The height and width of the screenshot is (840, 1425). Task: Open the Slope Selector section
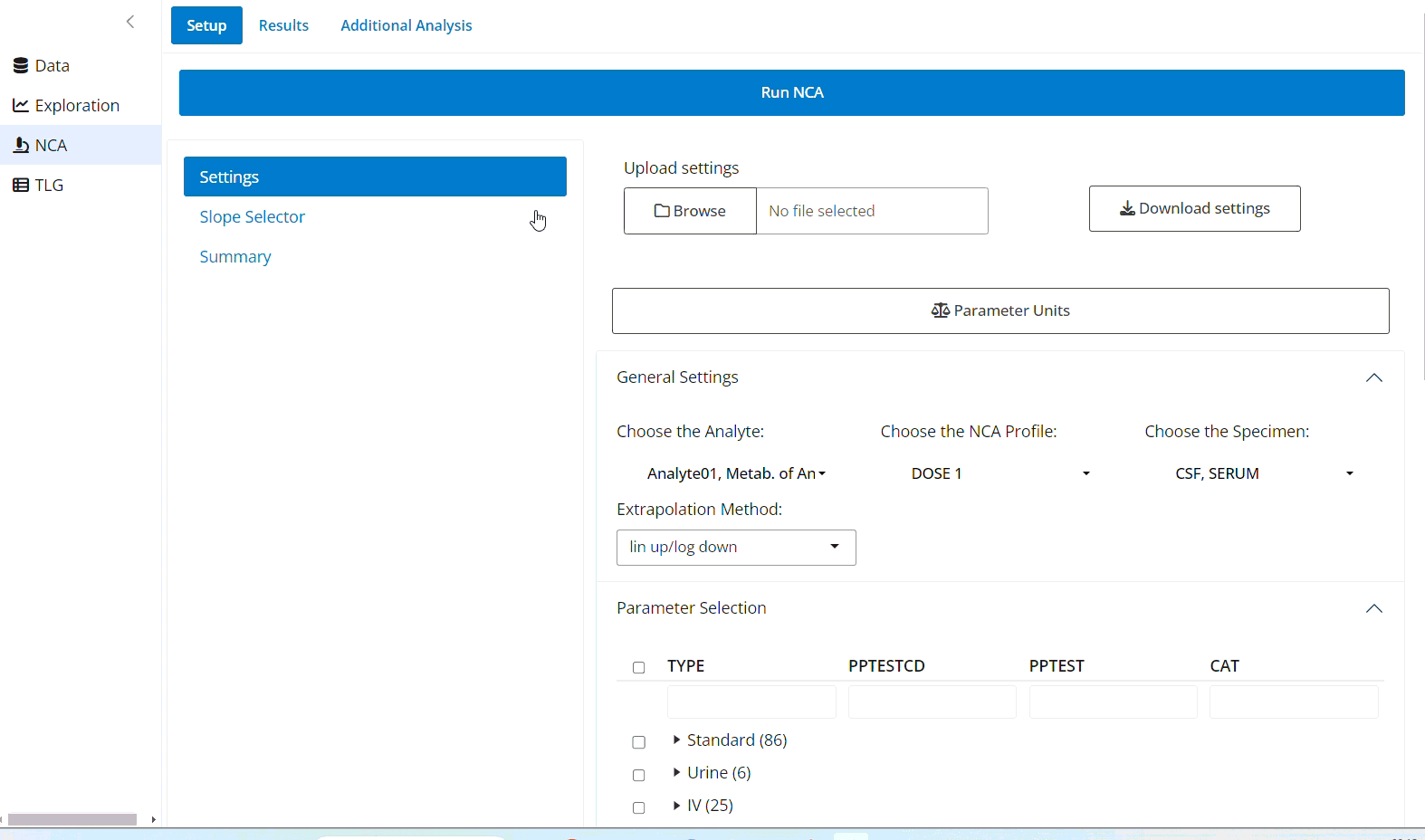tap(253, 217)
